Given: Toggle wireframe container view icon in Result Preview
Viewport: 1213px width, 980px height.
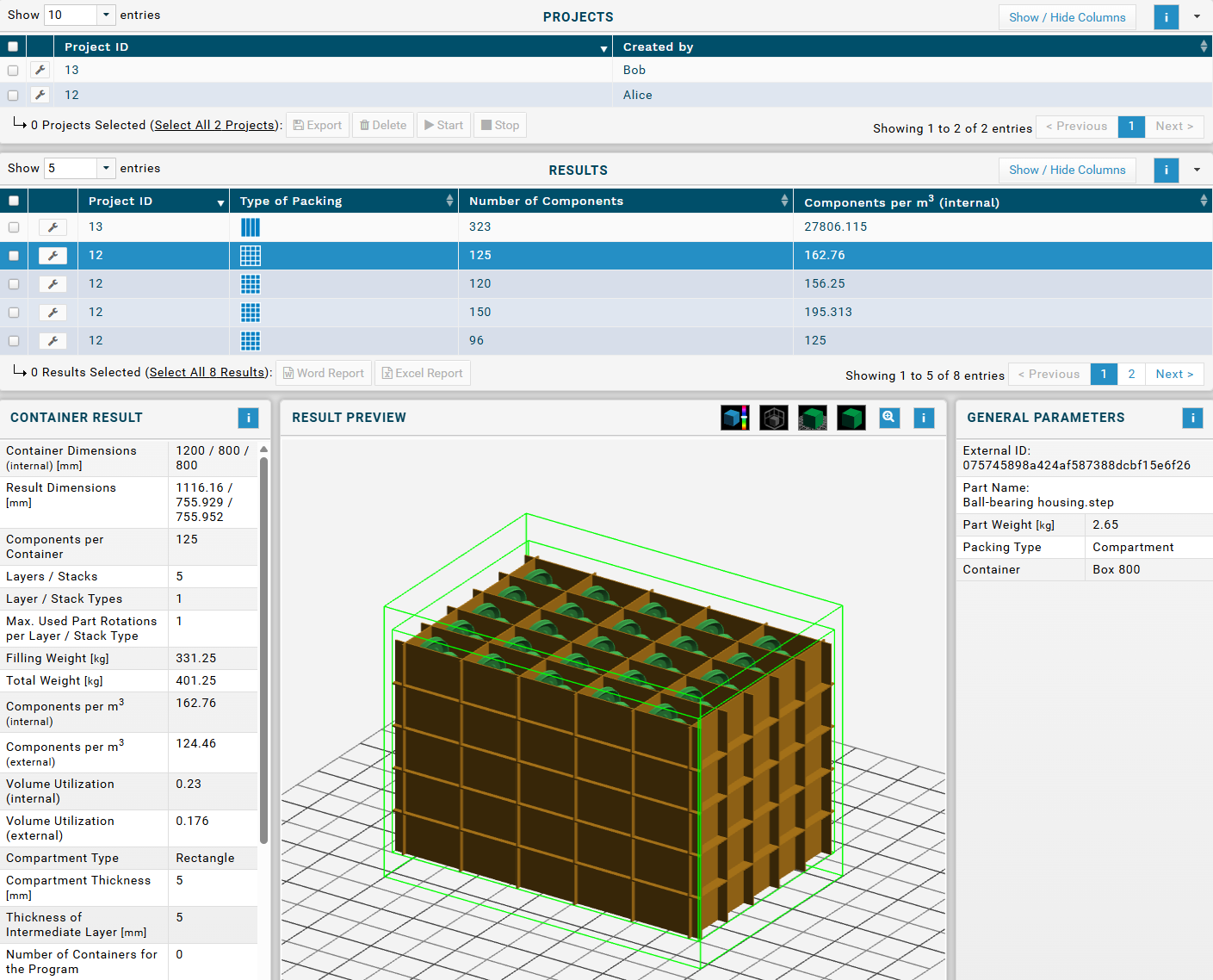Looking at the screenshot, I should 774,418.
